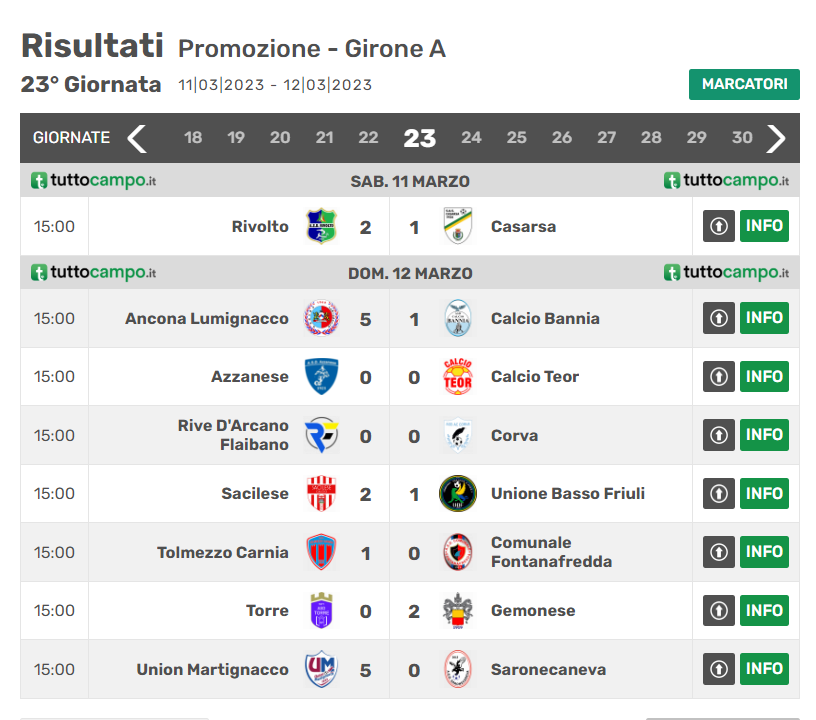Click the Gemonese team crest

point(457,611)
